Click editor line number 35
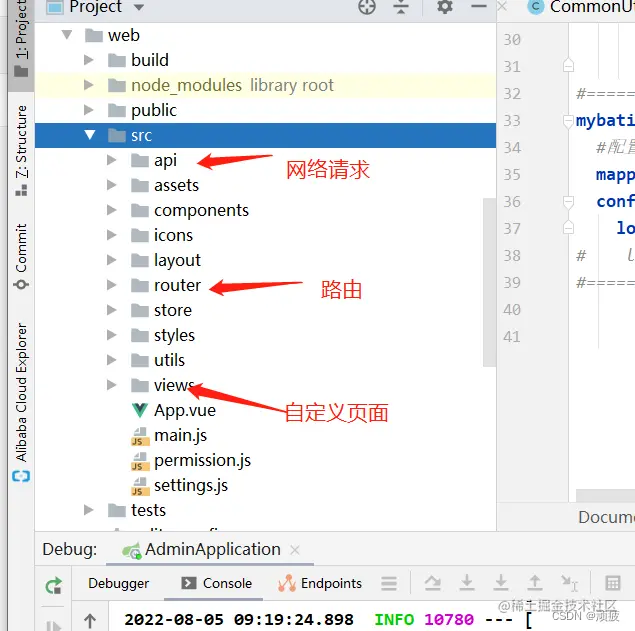 [x=512, y=175]
